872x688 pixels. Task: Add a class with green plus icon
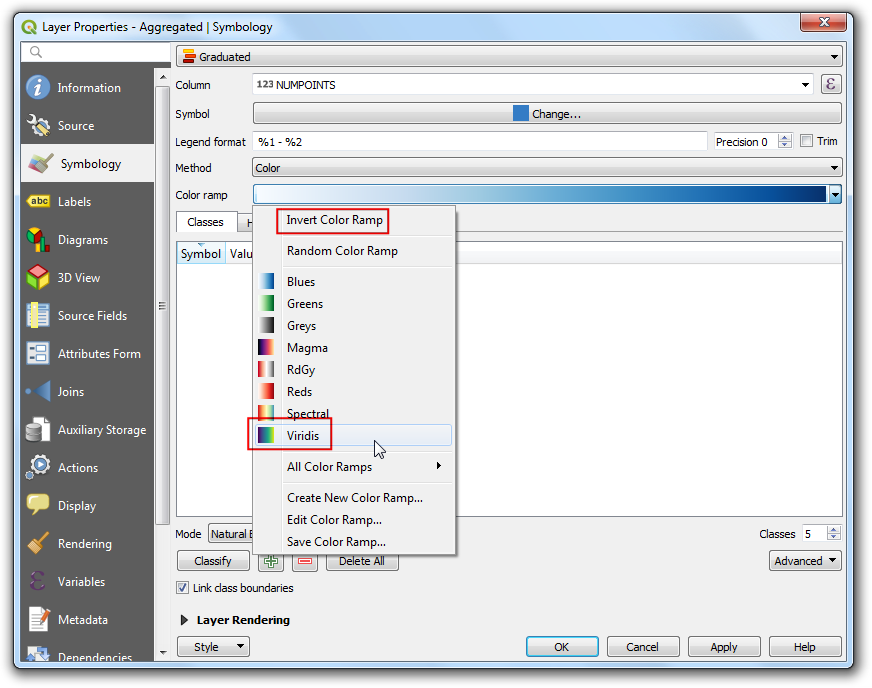click(x=271, y=561)
